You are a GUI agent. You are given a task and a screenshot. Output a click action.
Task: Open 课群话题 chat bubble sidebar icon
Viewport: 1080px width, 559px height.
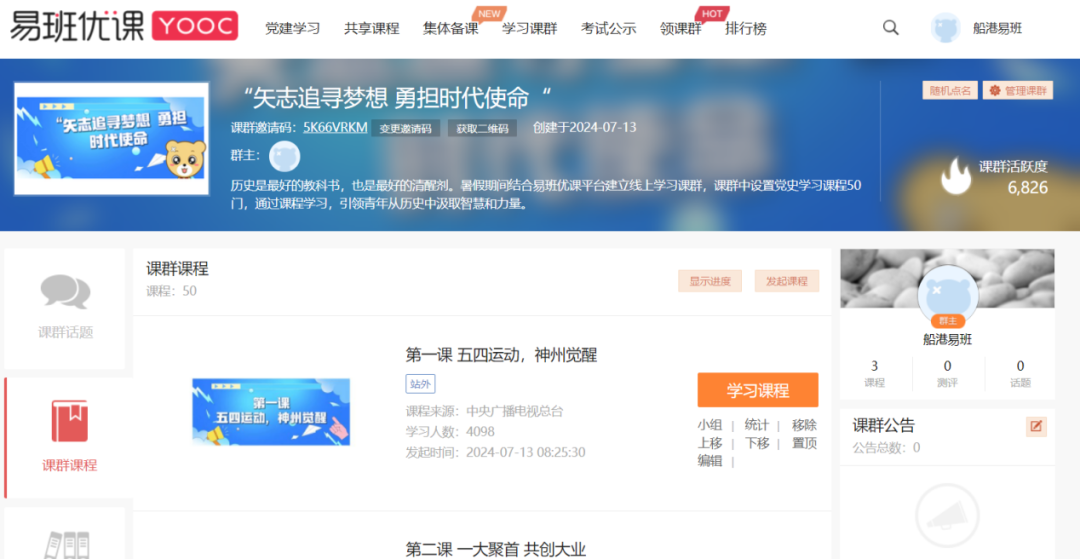[65, 292]
